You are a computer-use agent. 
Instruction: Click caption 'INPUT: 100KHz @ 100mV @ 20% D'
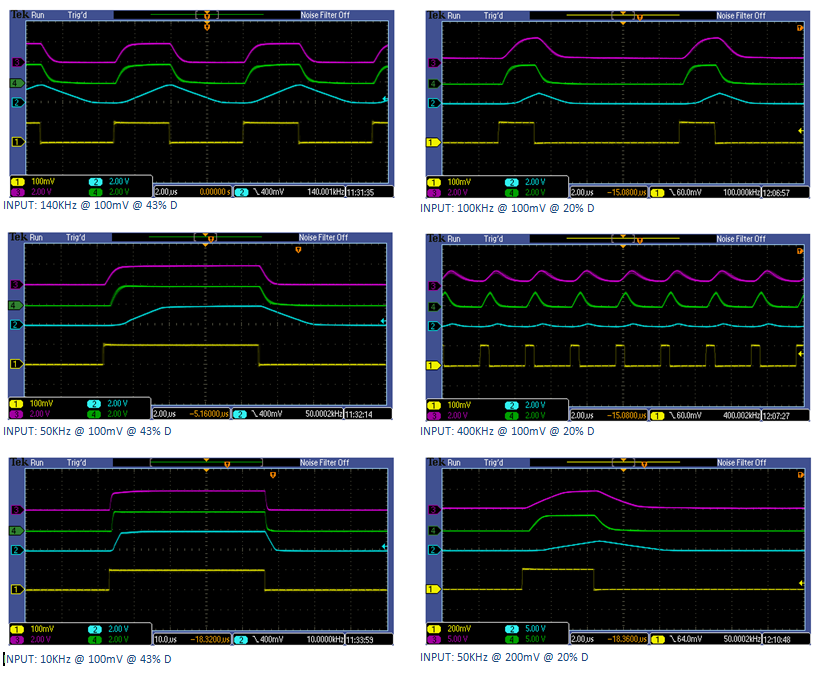pos(507,208)
